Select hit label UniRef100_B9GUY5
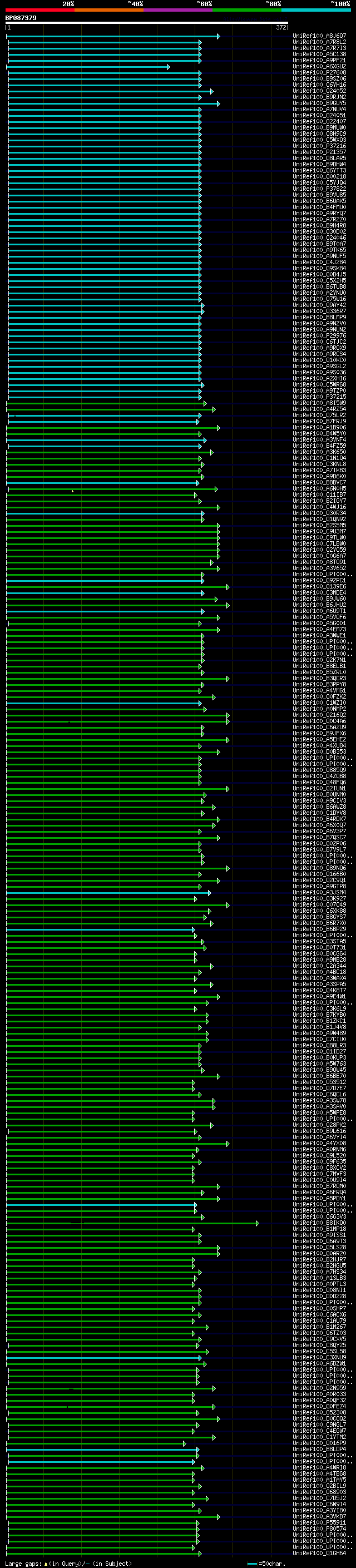The height and width of the screenshot is (1568, 356). [319, 103]
